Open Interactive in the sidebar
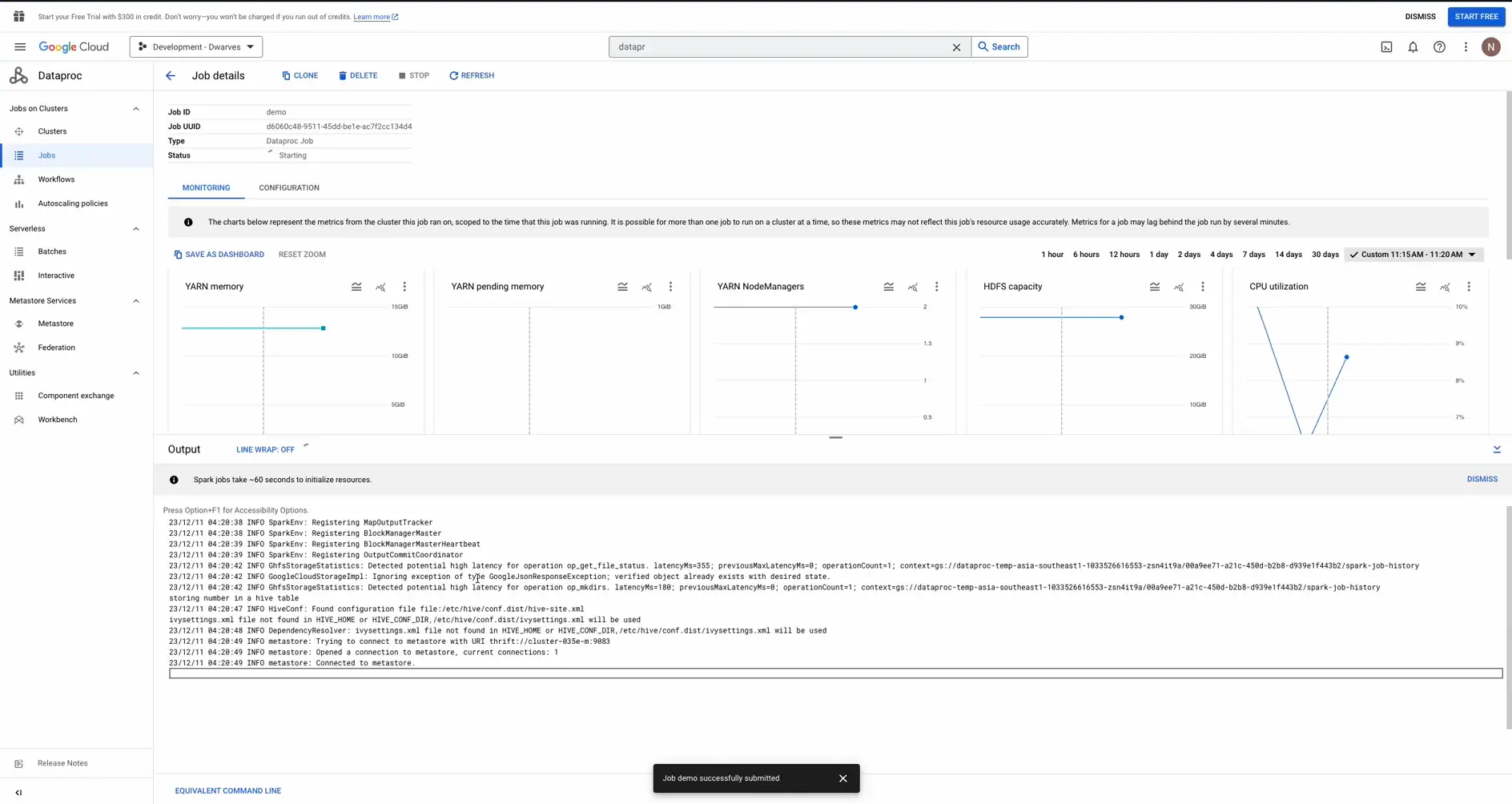This screenshot has width=1512, height=804. click(76, 275)
